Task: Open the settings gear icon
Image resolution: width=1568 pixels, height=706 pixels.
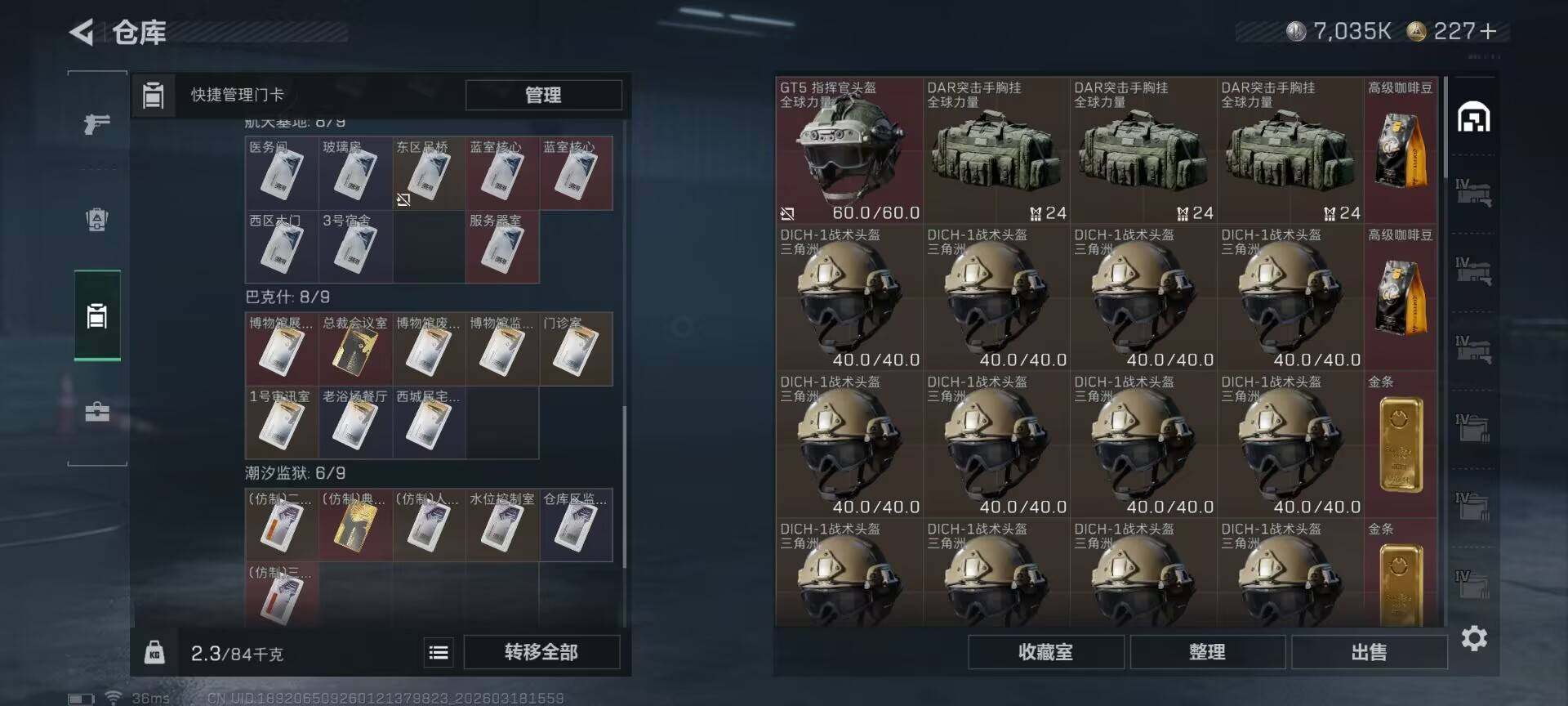Action: tap(1473, 638)
